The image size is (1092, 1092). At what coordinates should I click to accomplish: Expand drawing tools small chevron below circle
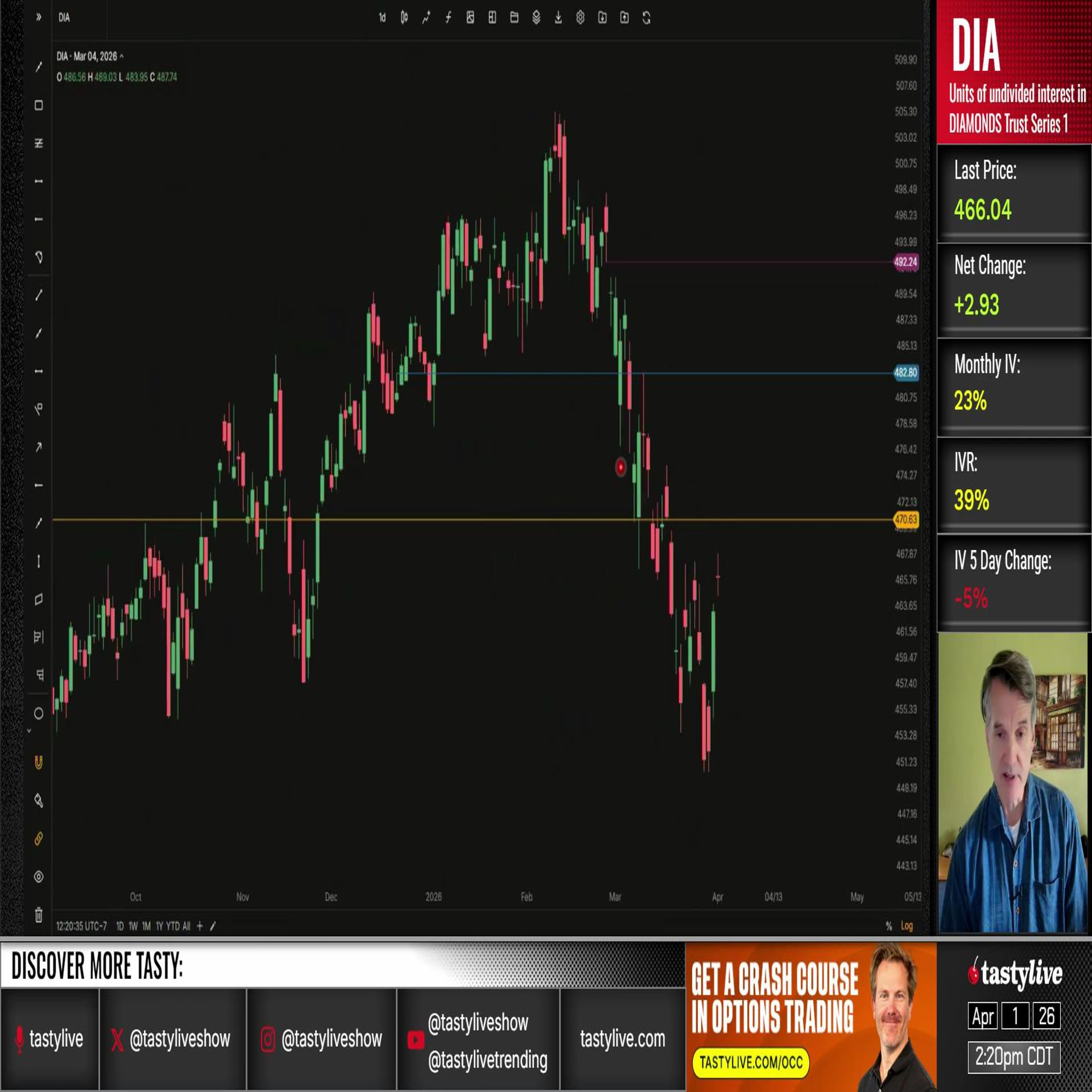pyautogui.click(x=29, y=731)
